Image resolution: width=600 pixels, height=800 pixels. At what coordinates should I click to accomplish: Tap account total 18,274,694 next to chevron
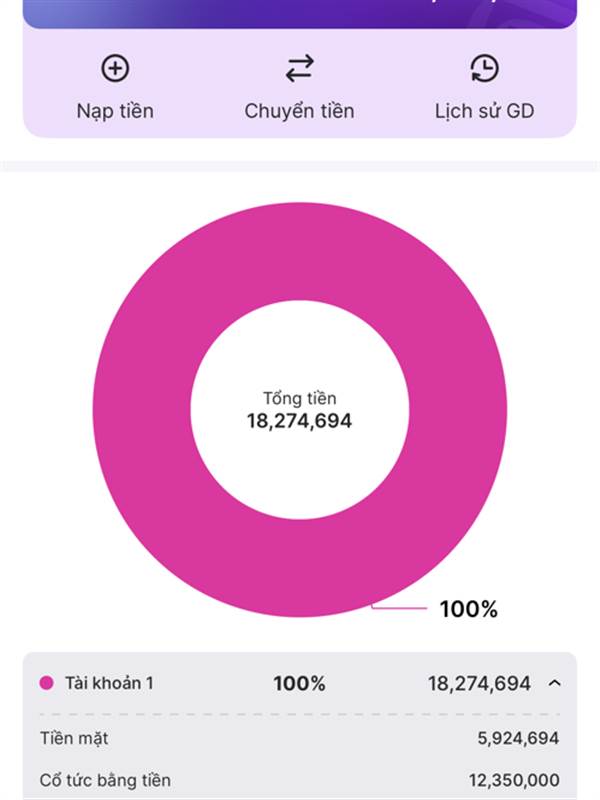tap(479, 684)
